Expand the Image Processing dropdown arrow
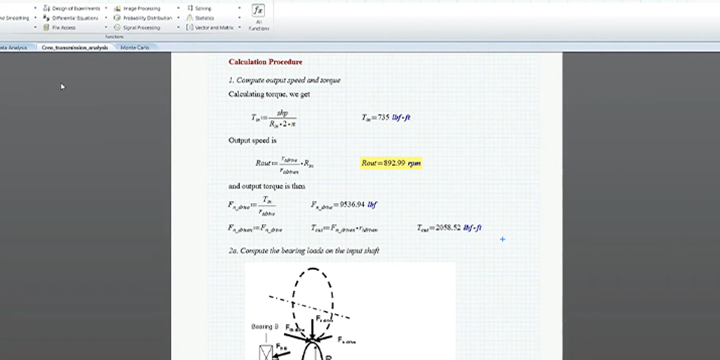720x360 pixels. pos(178,8)
